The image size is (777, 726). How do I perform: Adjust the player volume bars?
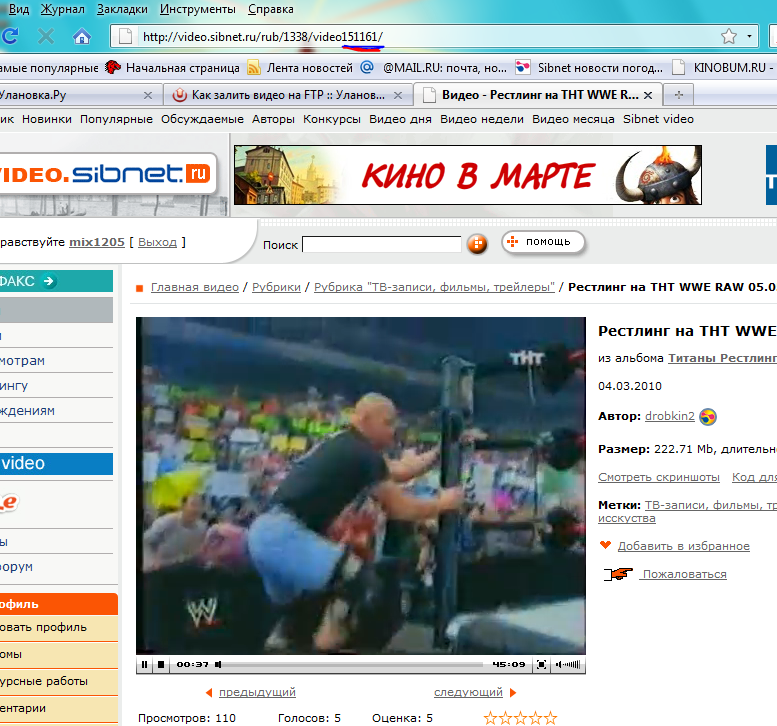pos(568,665)
